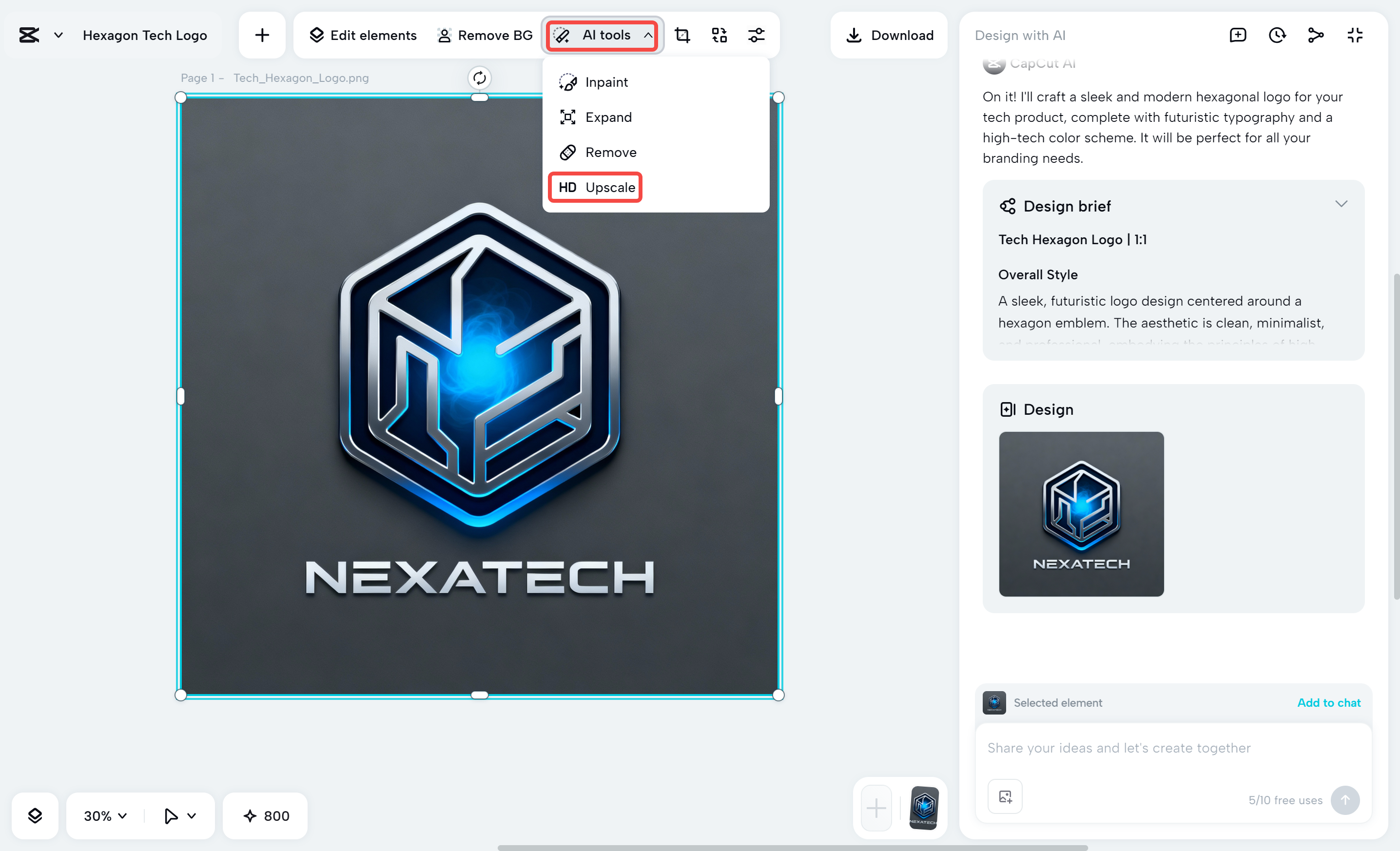Screen dimensions: 1400x851
Task: Choose Remove from AI tools menu
Action: pos(656,152)
